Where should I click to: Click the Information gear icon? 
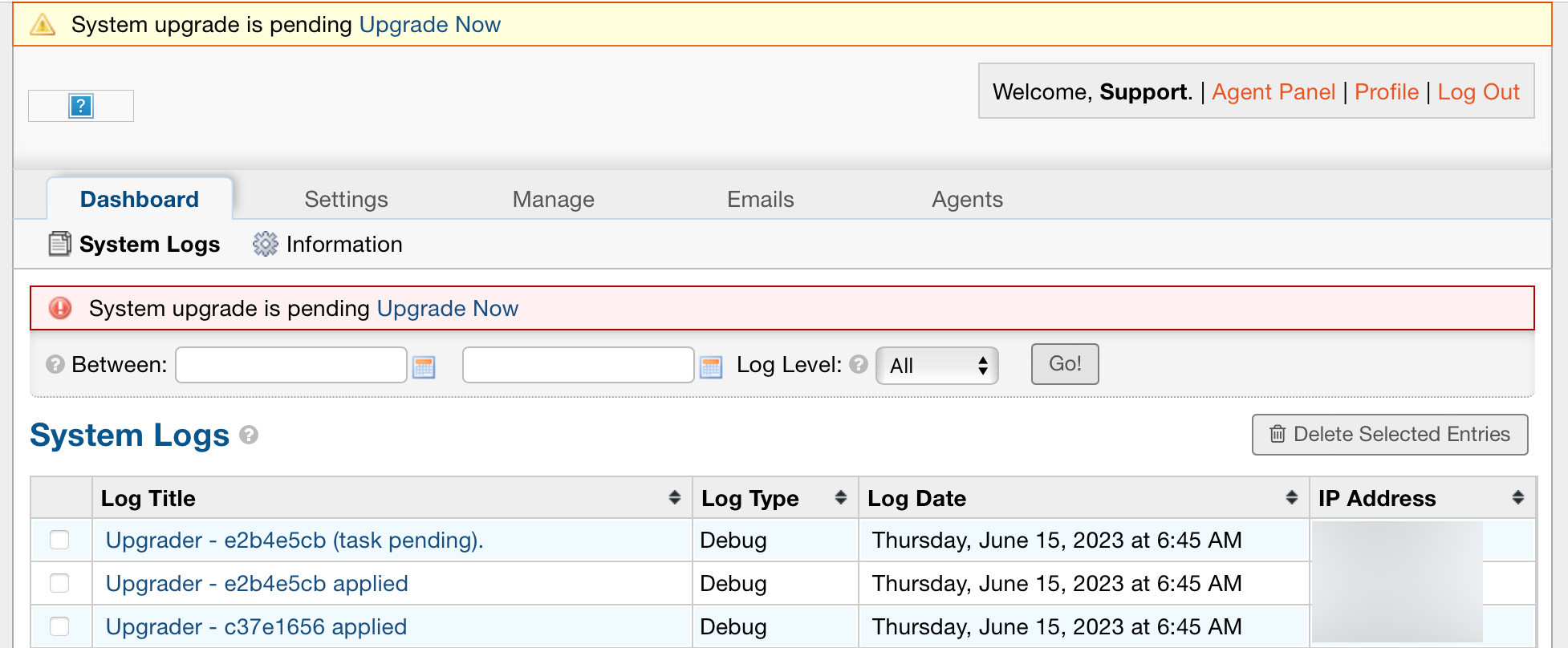tap(265, 244)
